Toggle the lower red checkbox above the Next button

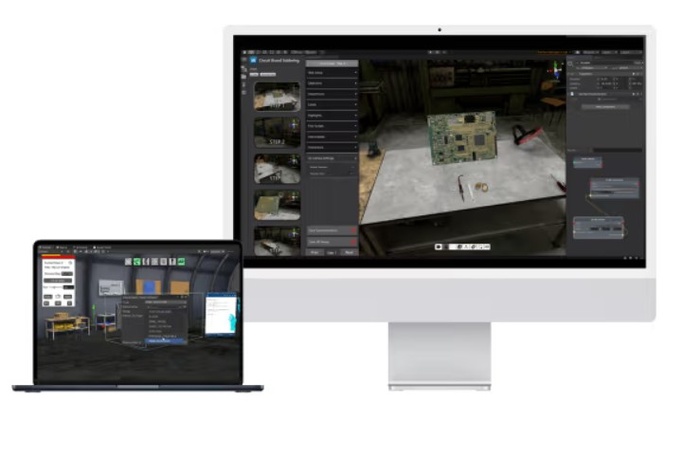click(353, 242)
